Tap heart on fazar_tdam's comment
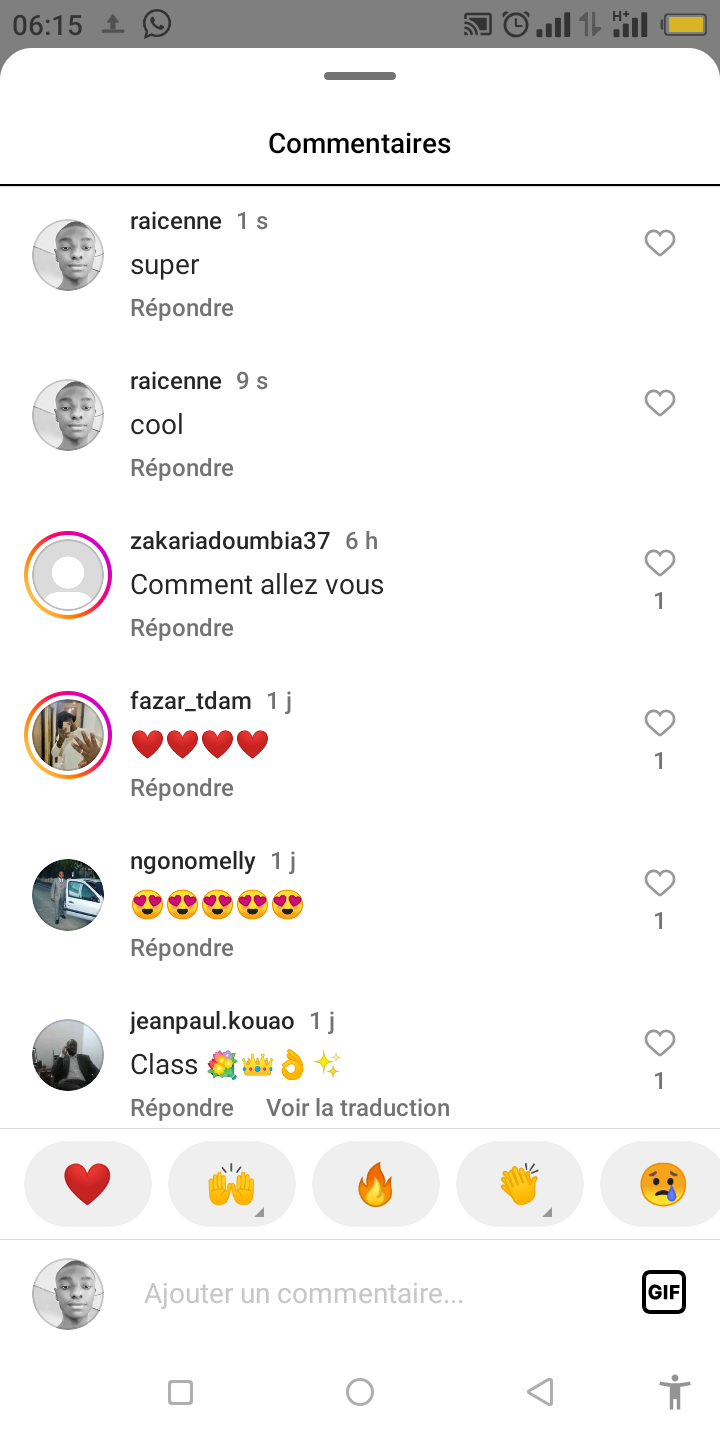The image size is (720, 1440). [x=659, y=723]
